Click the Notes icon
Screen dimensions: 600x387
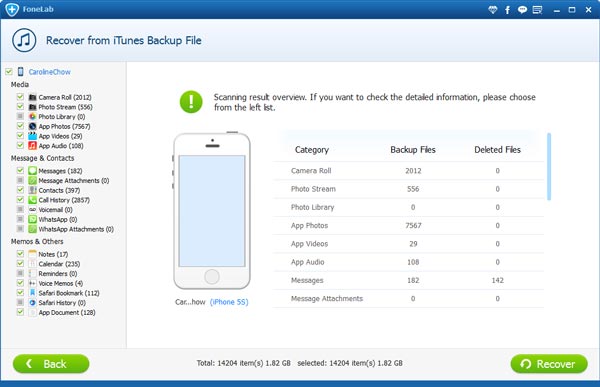point(33,254)
